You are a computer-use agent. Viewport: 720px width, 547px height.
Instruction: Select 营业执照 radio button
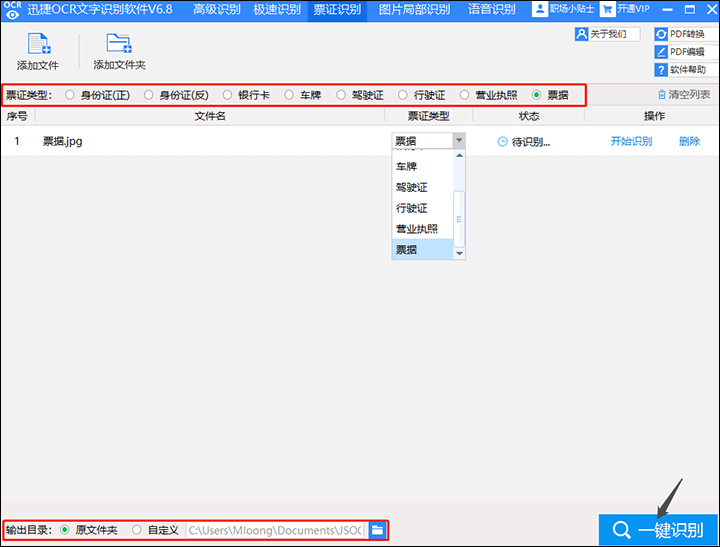pos(464,95)
